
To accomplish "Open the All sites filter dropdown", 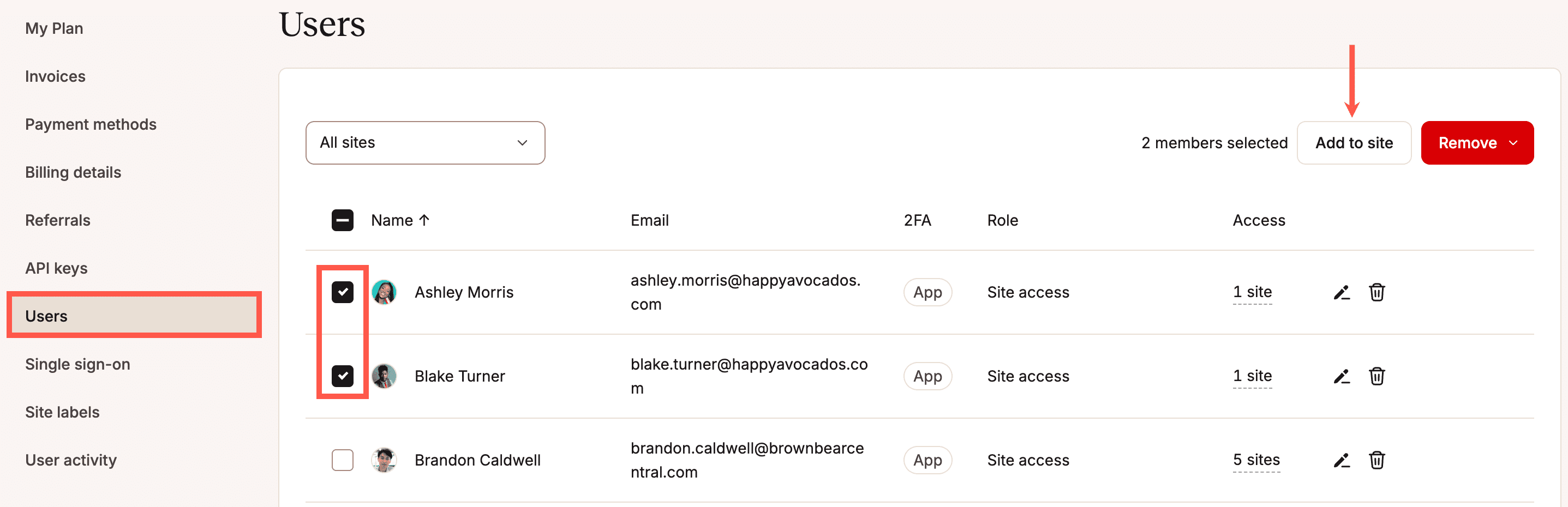I will [425, 143].
